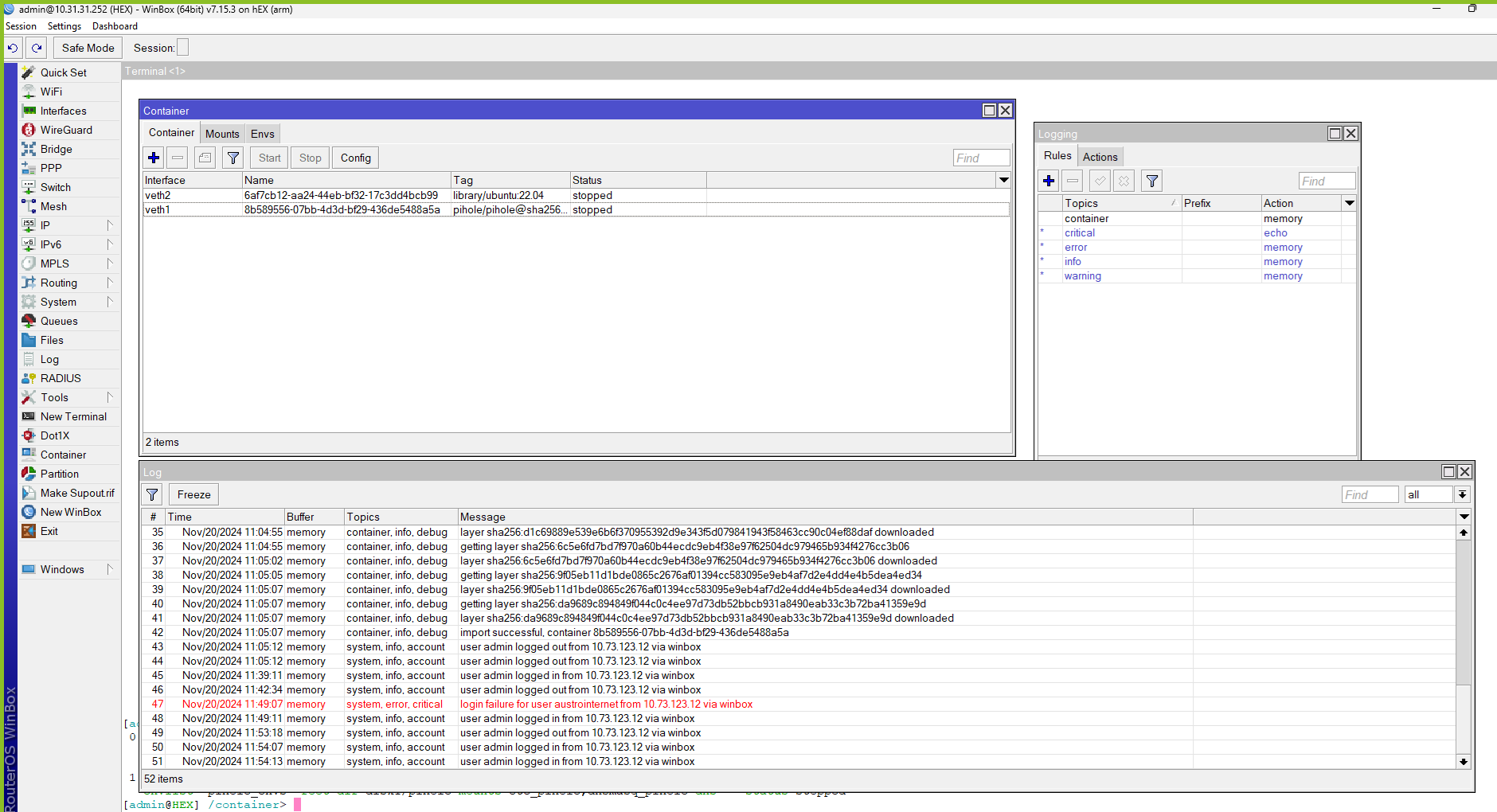Expand the Routing submenu
This screenshot has height=812, width=1497.
click(110, 283)
